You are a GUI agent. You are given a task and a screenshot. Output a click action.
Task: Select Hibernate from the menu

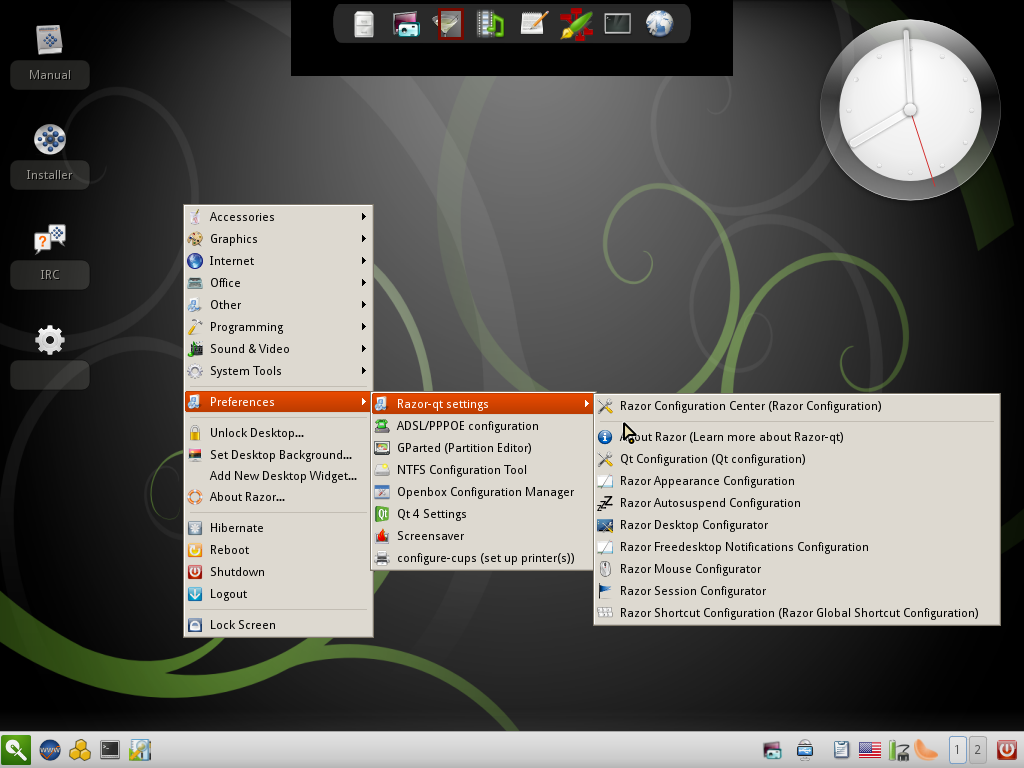[x=278, y=528]
